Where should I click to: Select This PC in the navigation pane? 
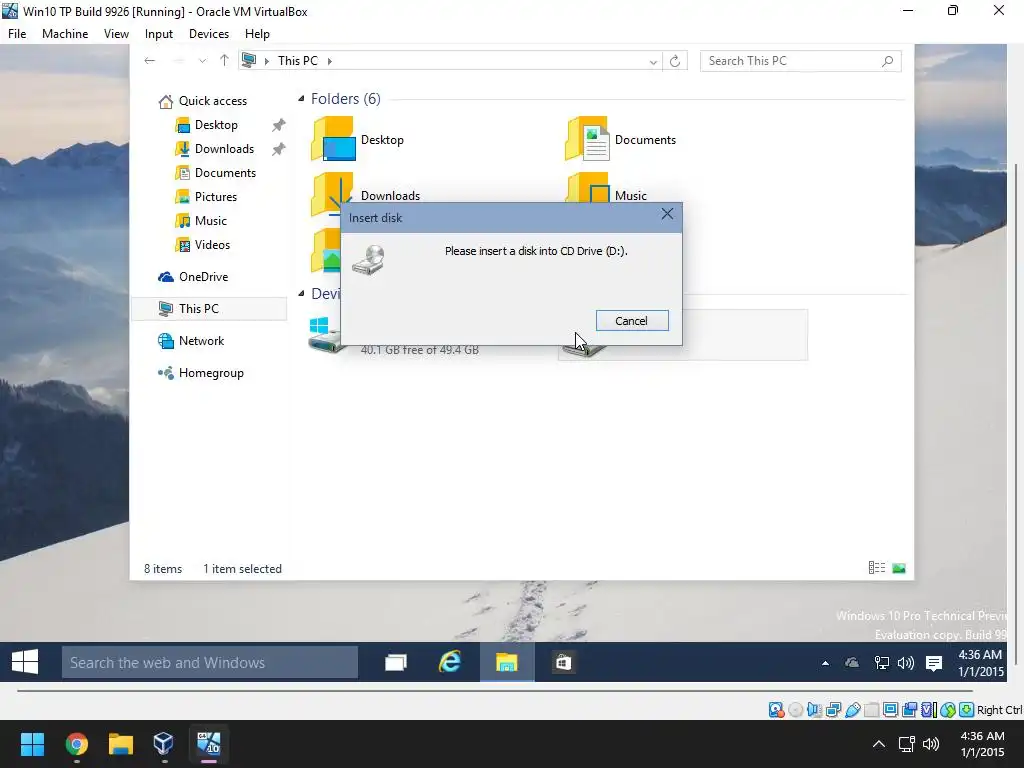209,309
